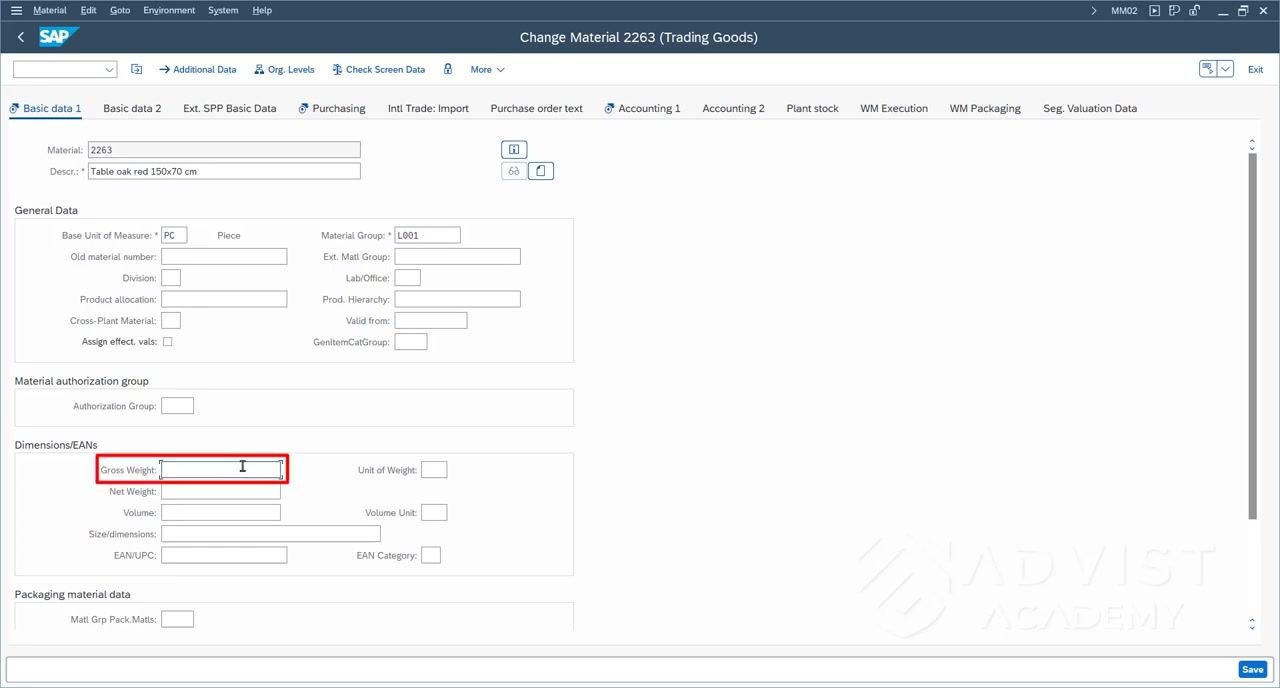Click the Volume Unit field
This screenshot has height=688, width=1280.
[x=434, y=512]
